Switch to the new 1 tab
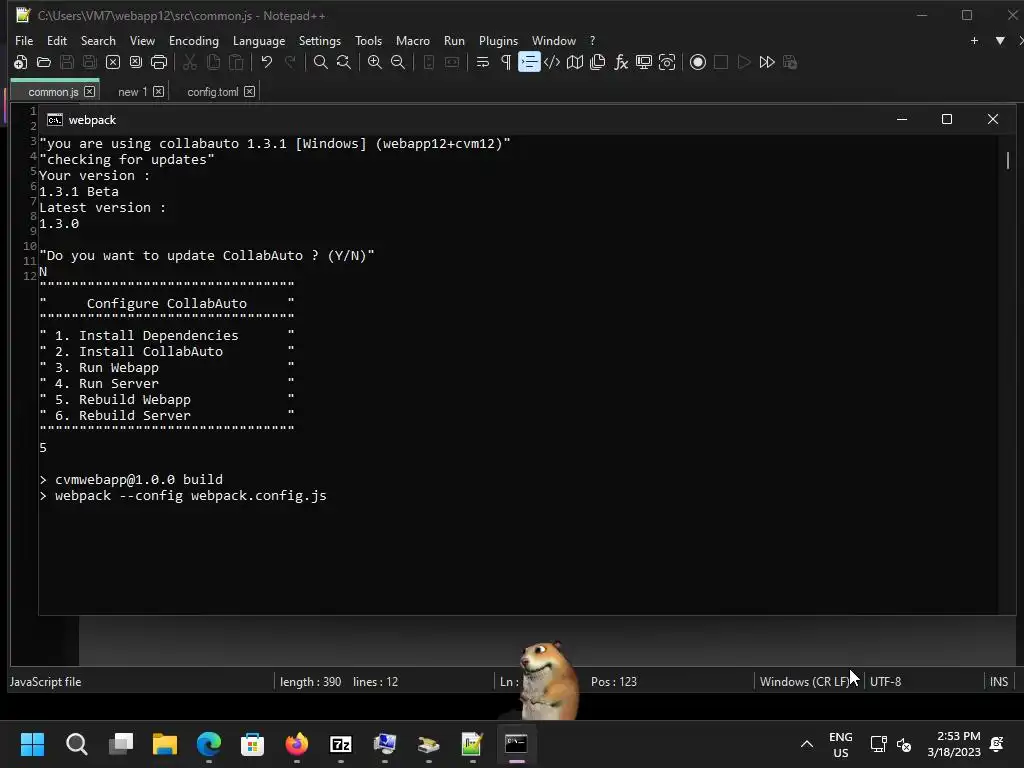Viewport: 1024px width, 768px height. 133,92
